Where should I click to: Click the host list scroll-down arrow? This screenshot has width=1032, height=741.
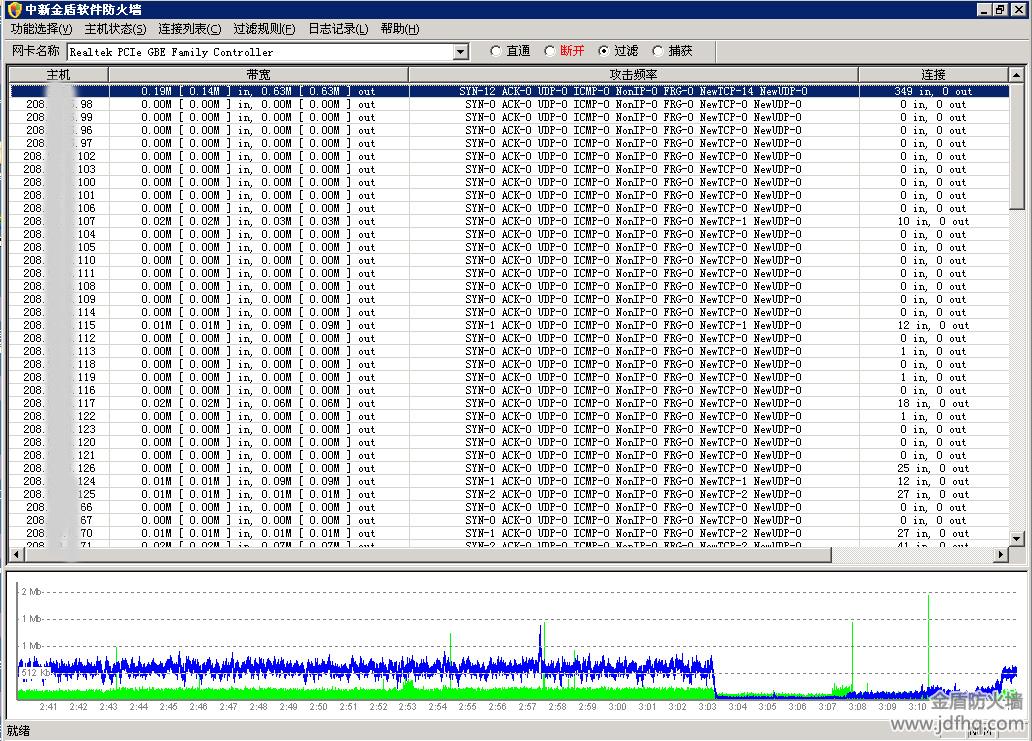1017,539
